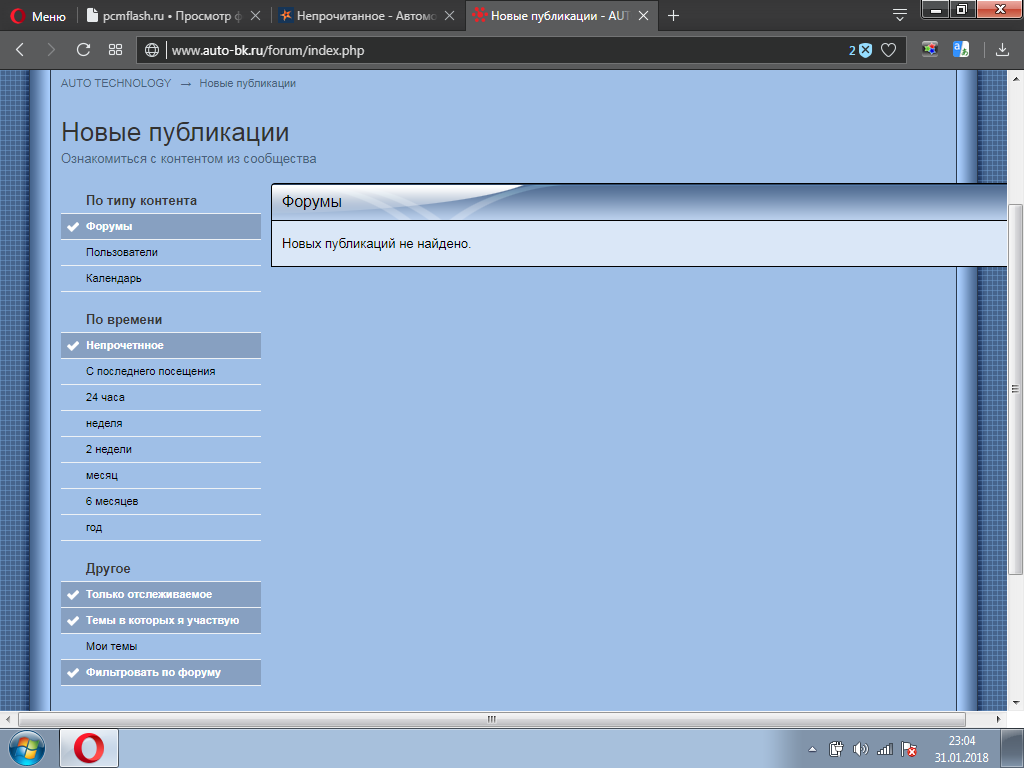Toggle Только отслеживаемое filter
Viewport: 1024px width, 768px height.
(x=161, y=595)
